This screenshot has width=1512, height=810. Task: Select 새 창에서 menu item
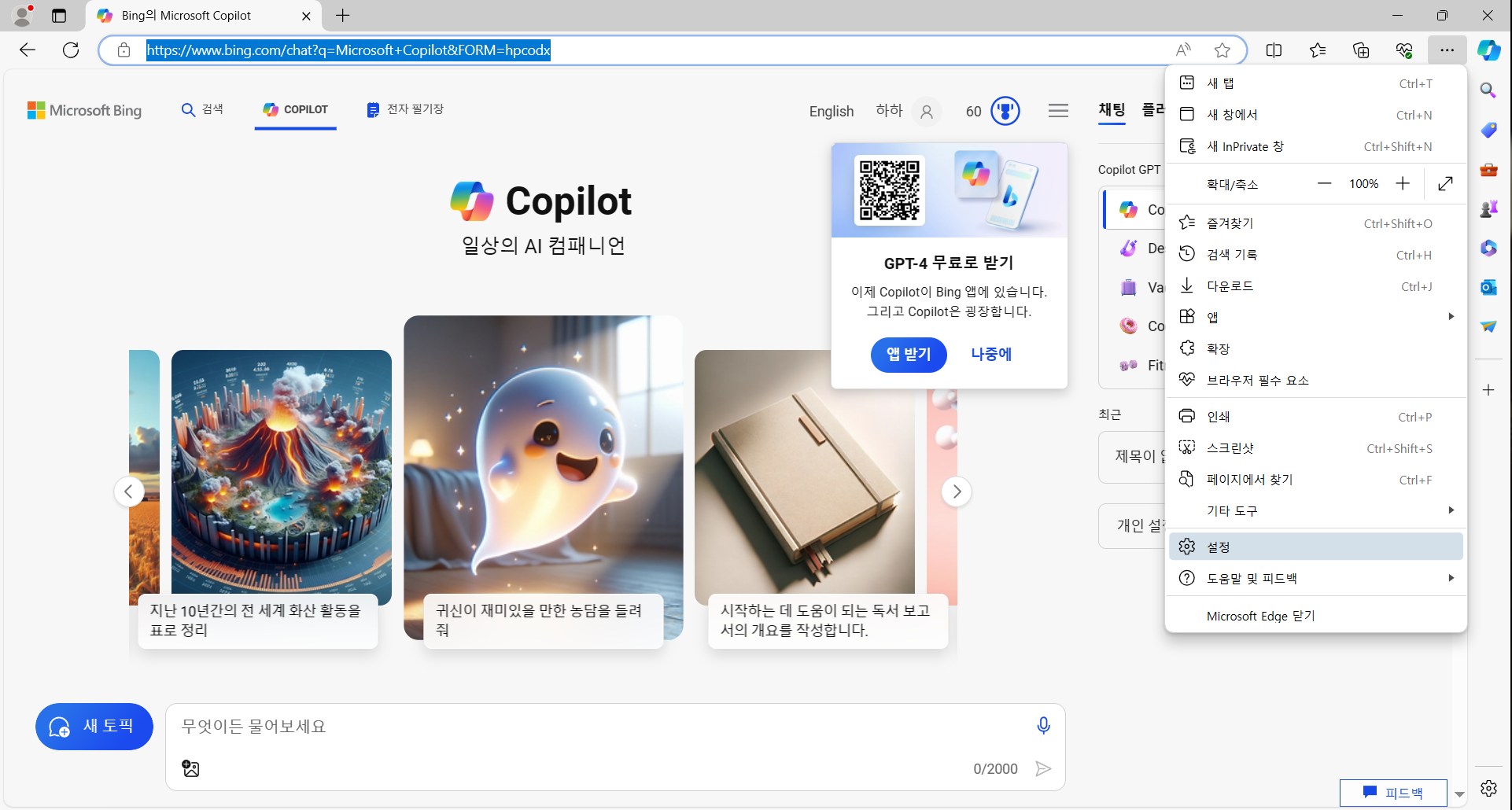tap(1315, 115)
